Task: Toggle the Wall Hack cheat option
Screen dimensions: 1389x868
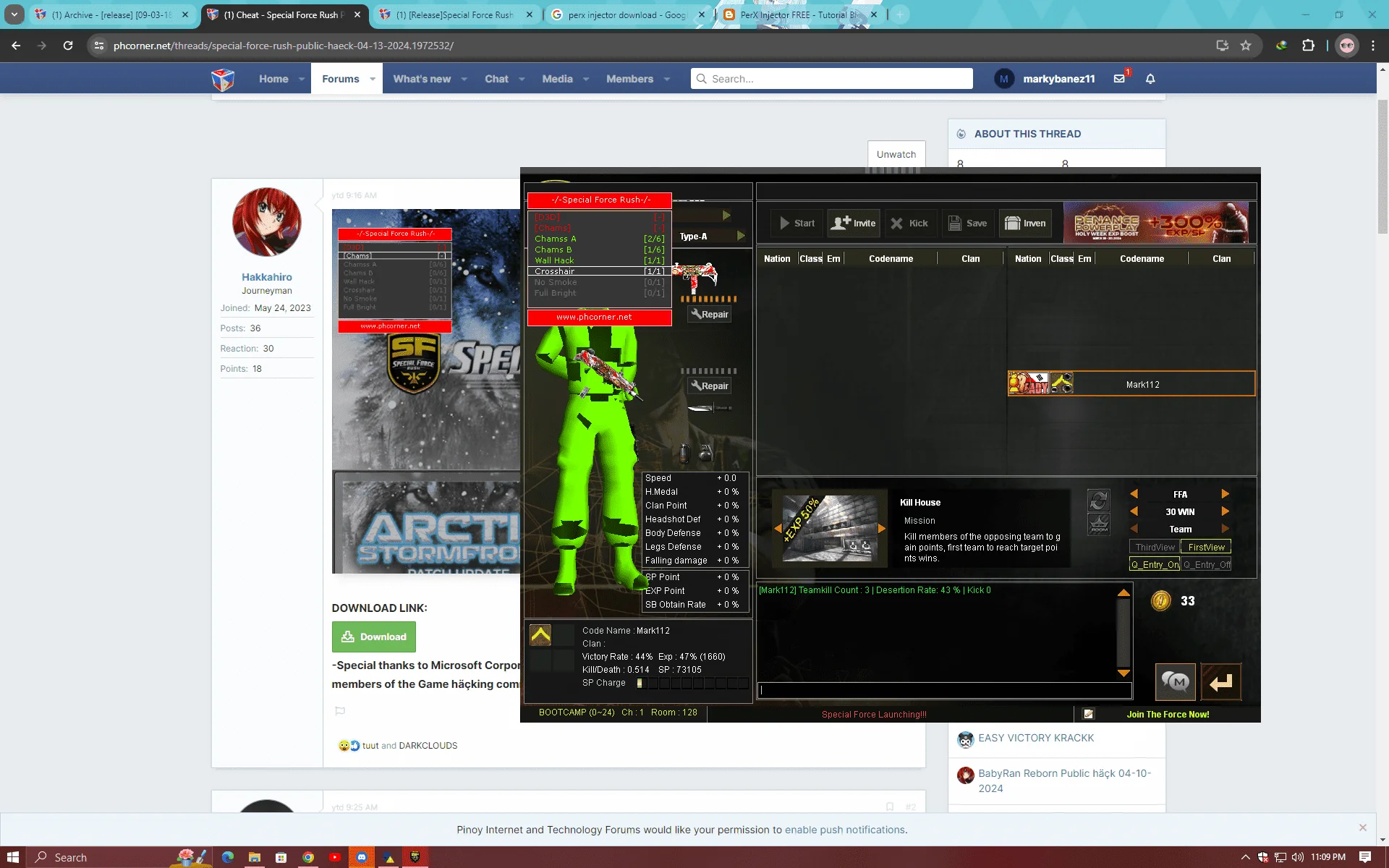Action: click(599, 260)
